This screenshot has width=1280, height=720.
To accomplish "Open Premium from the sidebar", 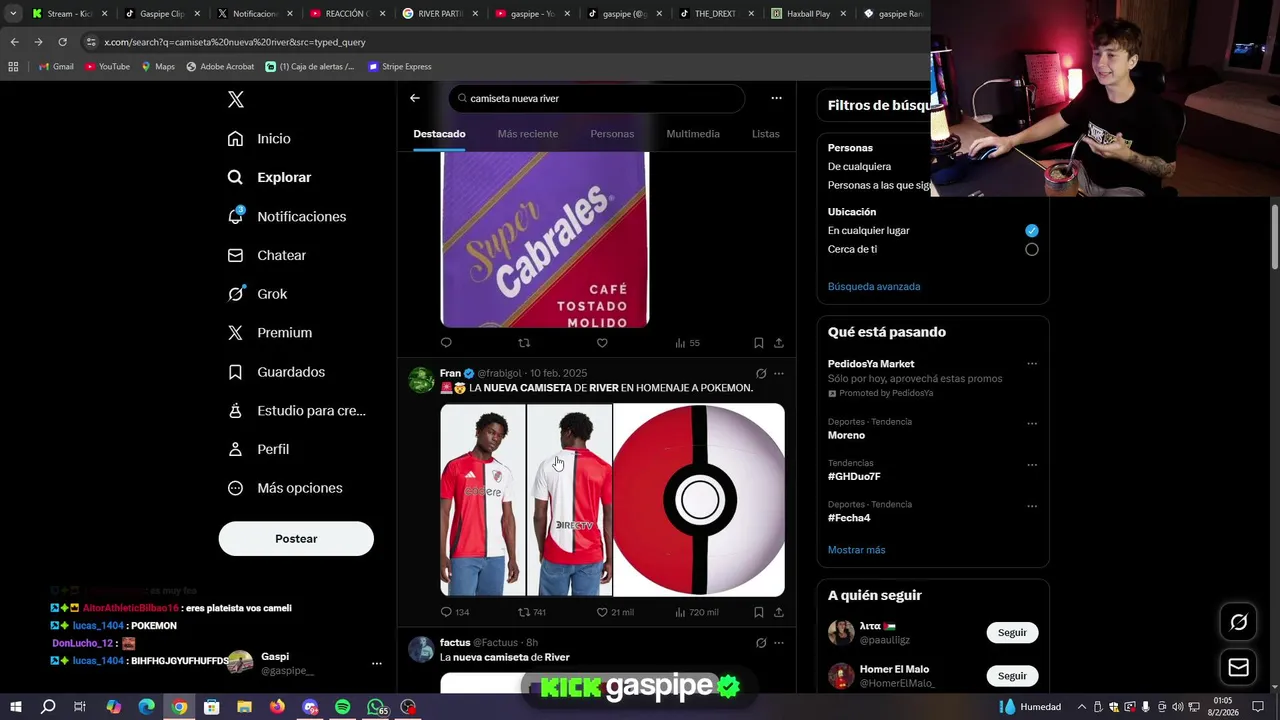I will pos(269,332).
